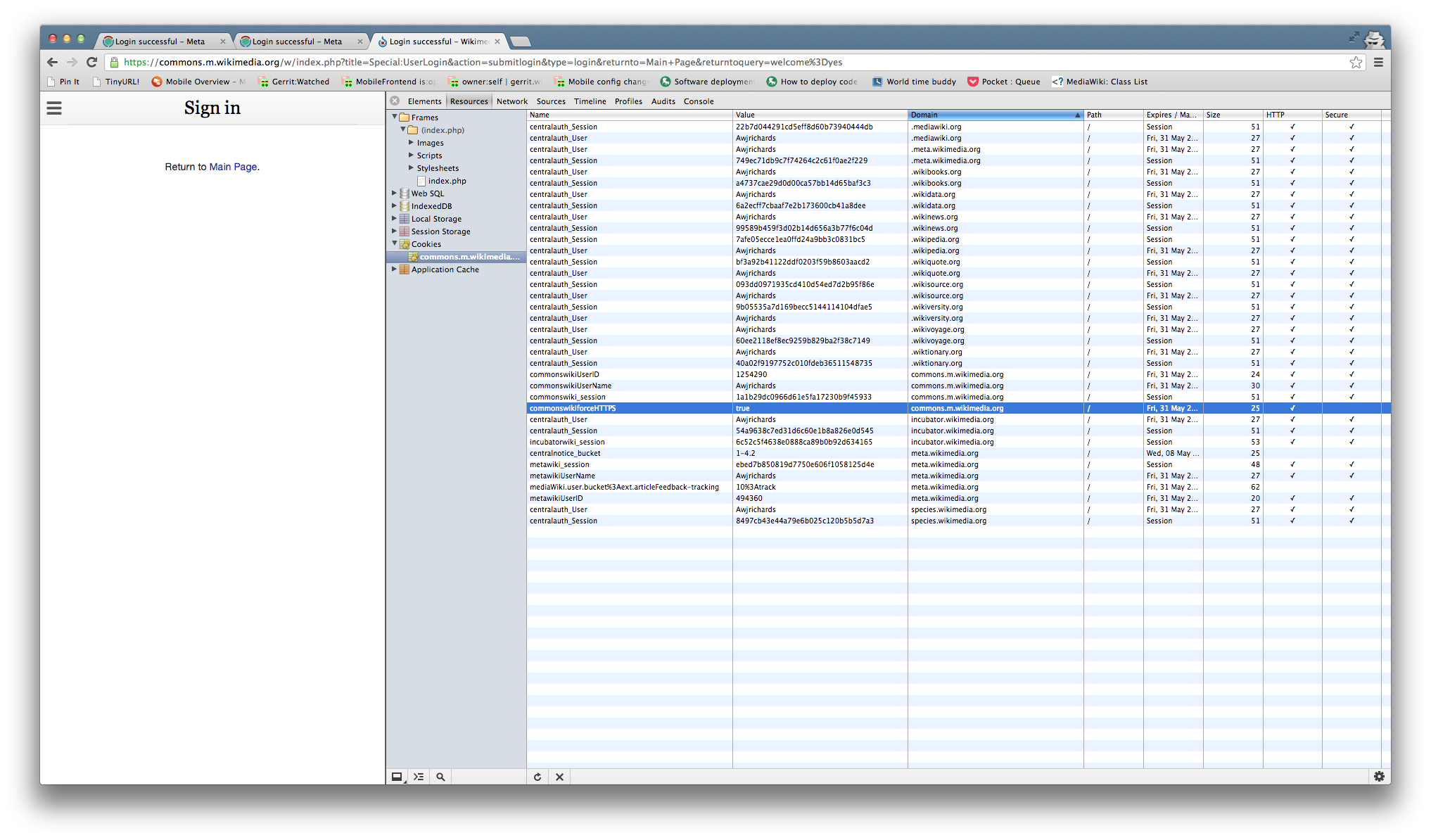The image size is (1431, 840).
Task: Open the mobile site hamburger menu
Action: coord(54,108)
